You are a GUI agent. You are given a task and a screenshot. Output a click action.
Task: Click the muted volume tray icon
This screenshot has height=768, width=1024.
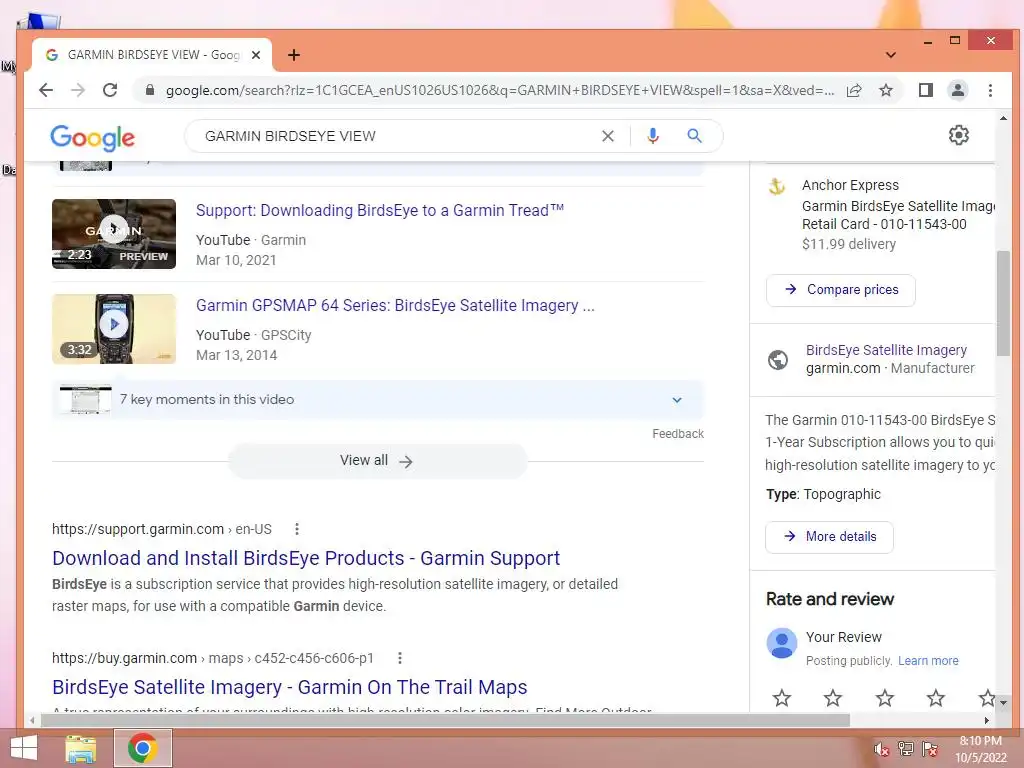(881, 749)
